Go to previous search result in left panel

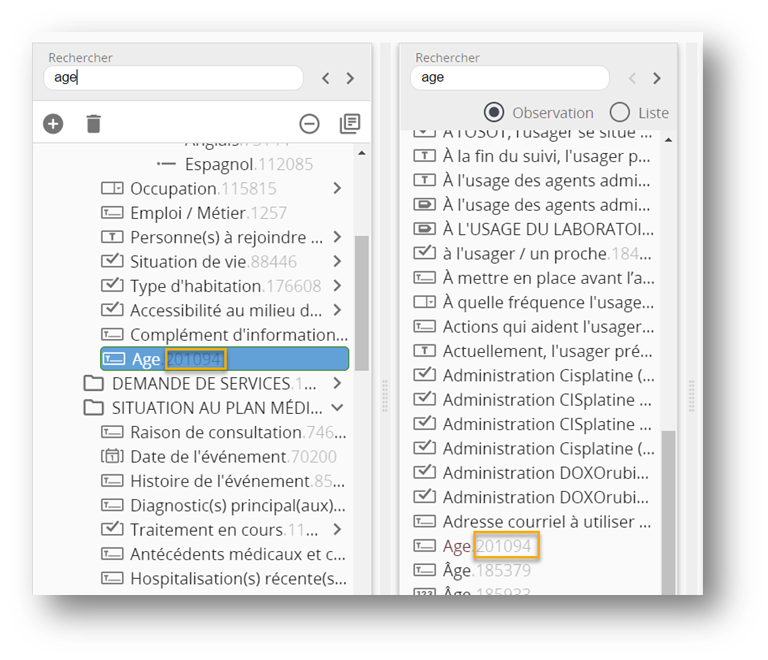pyautogui.click(x=326, y=78)
